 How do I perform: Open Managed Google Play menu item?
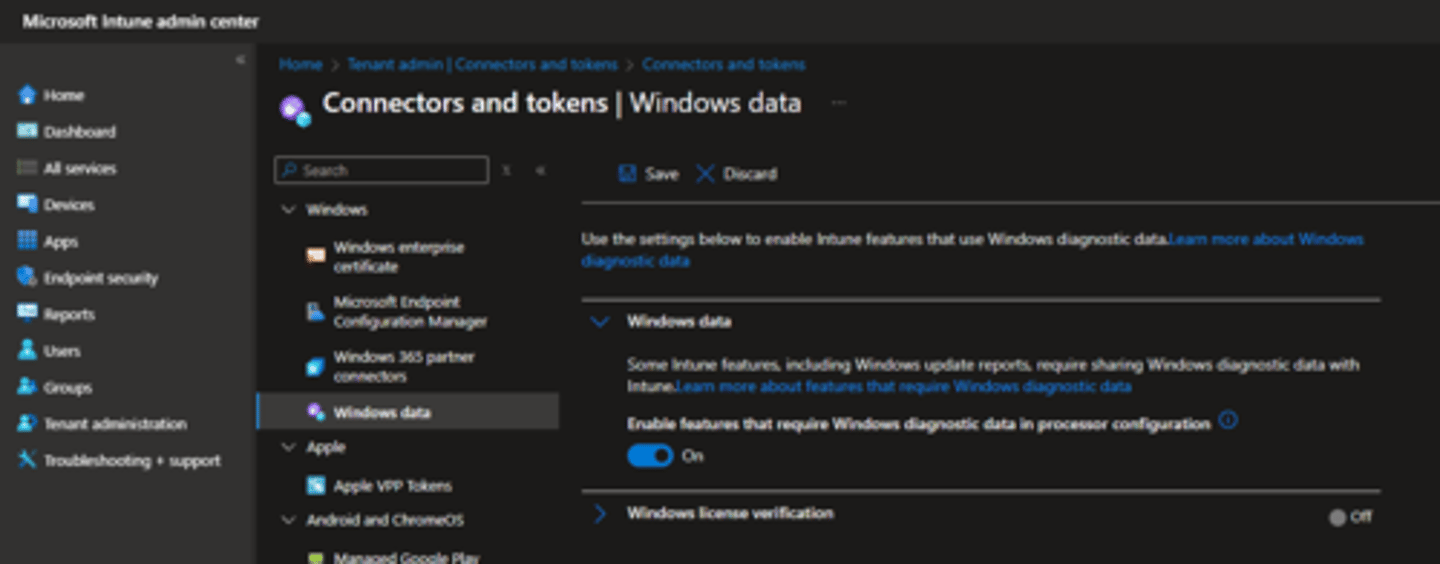[408, 558]
